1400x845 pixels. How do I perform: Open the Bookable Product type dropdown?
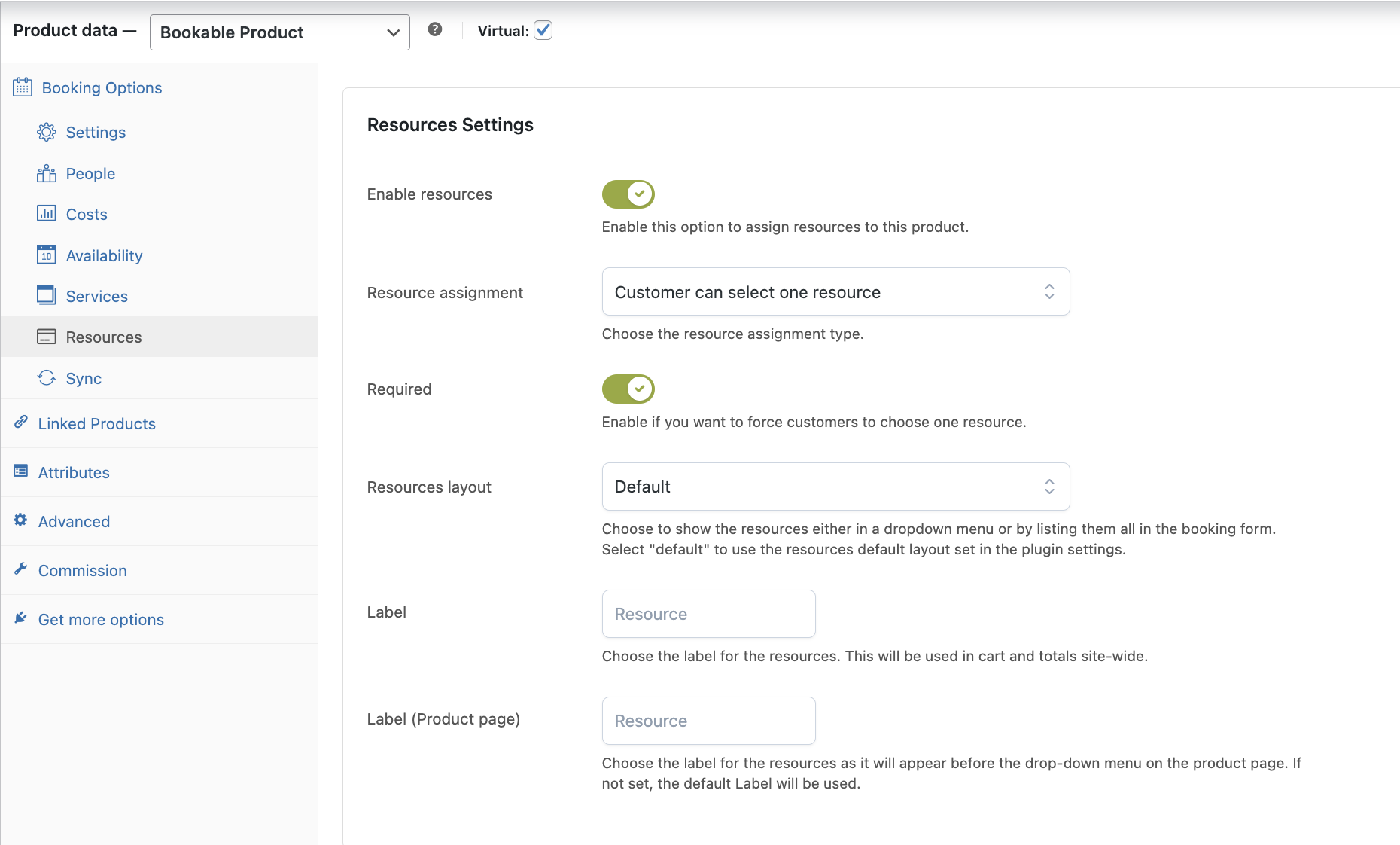pos(279,32)
